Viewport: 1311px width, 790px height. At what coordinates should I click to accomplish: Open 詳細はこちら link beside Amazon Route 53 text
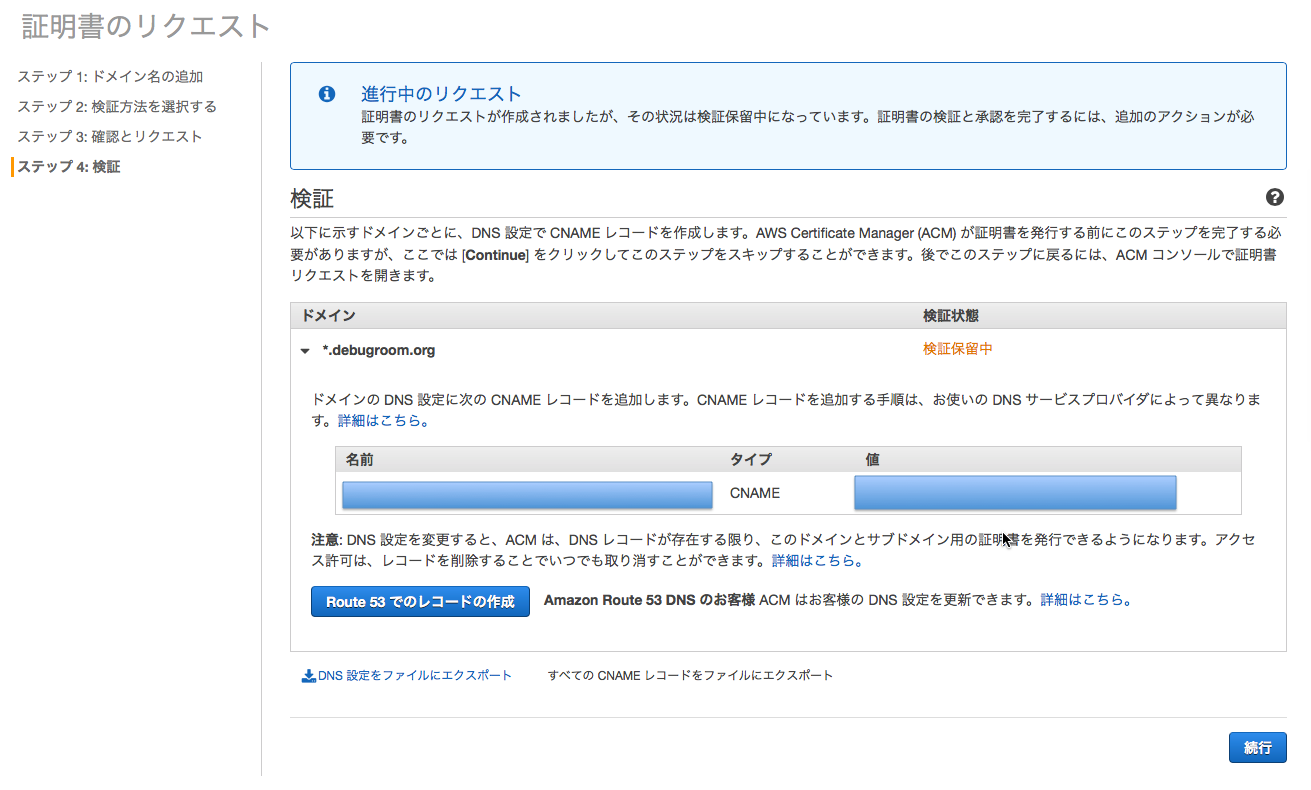coord(1087,600)
